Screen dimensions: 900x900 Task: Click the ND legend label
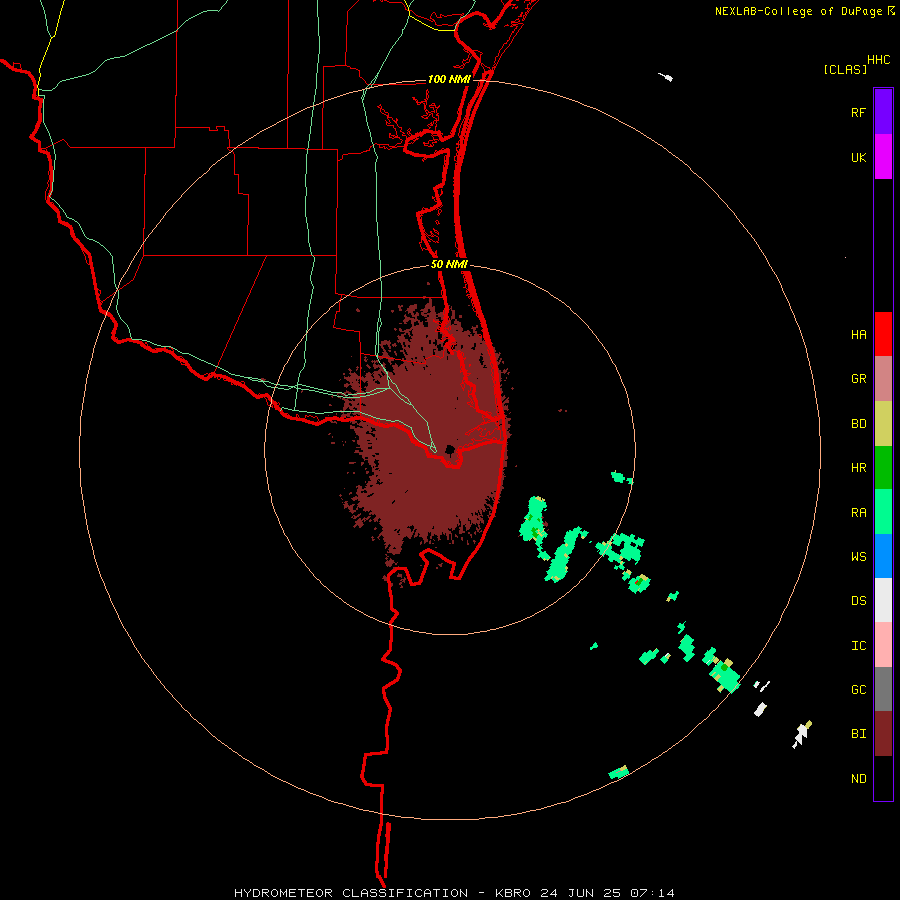[858, 779]
